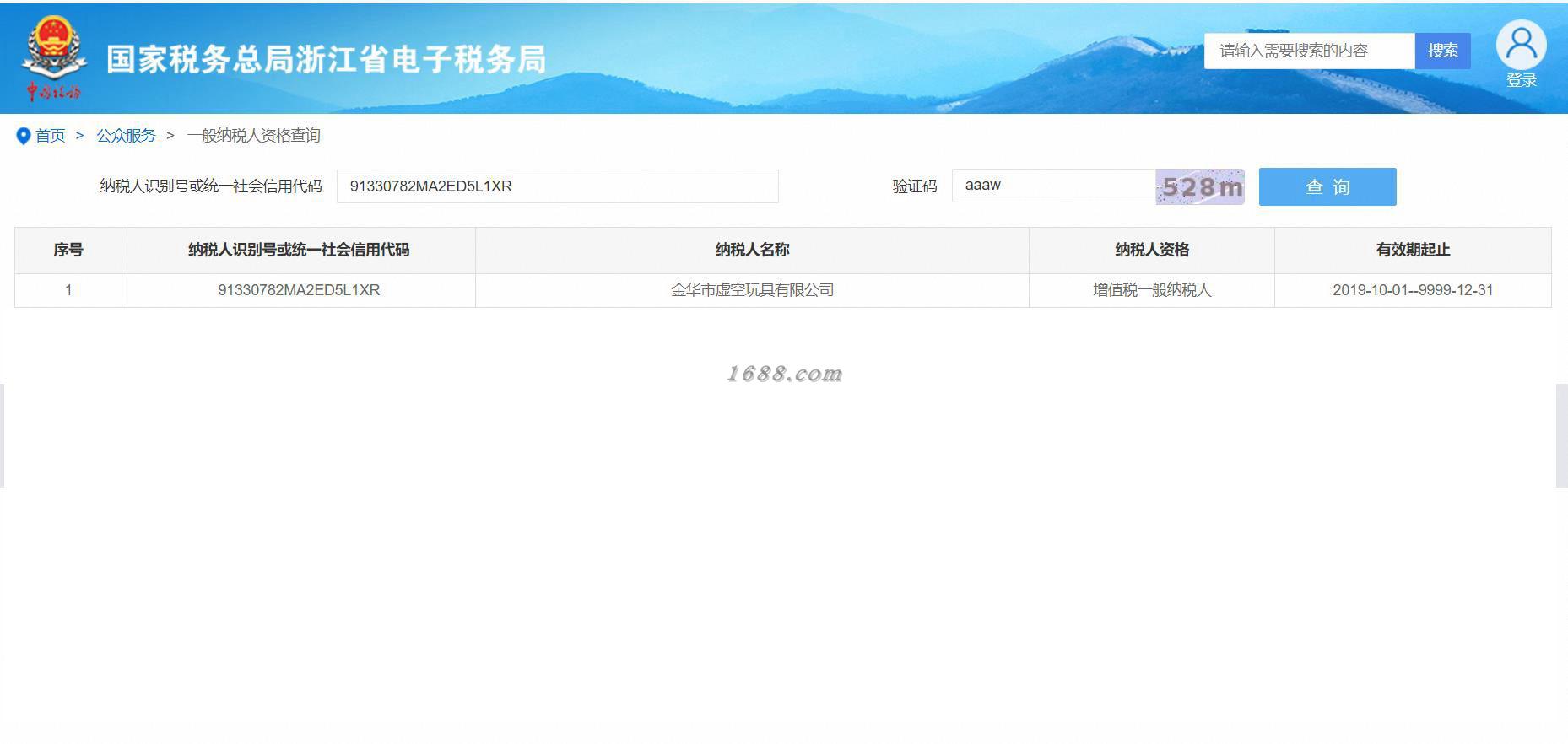Click the 纳税人名称 column header

pos(752,250)
